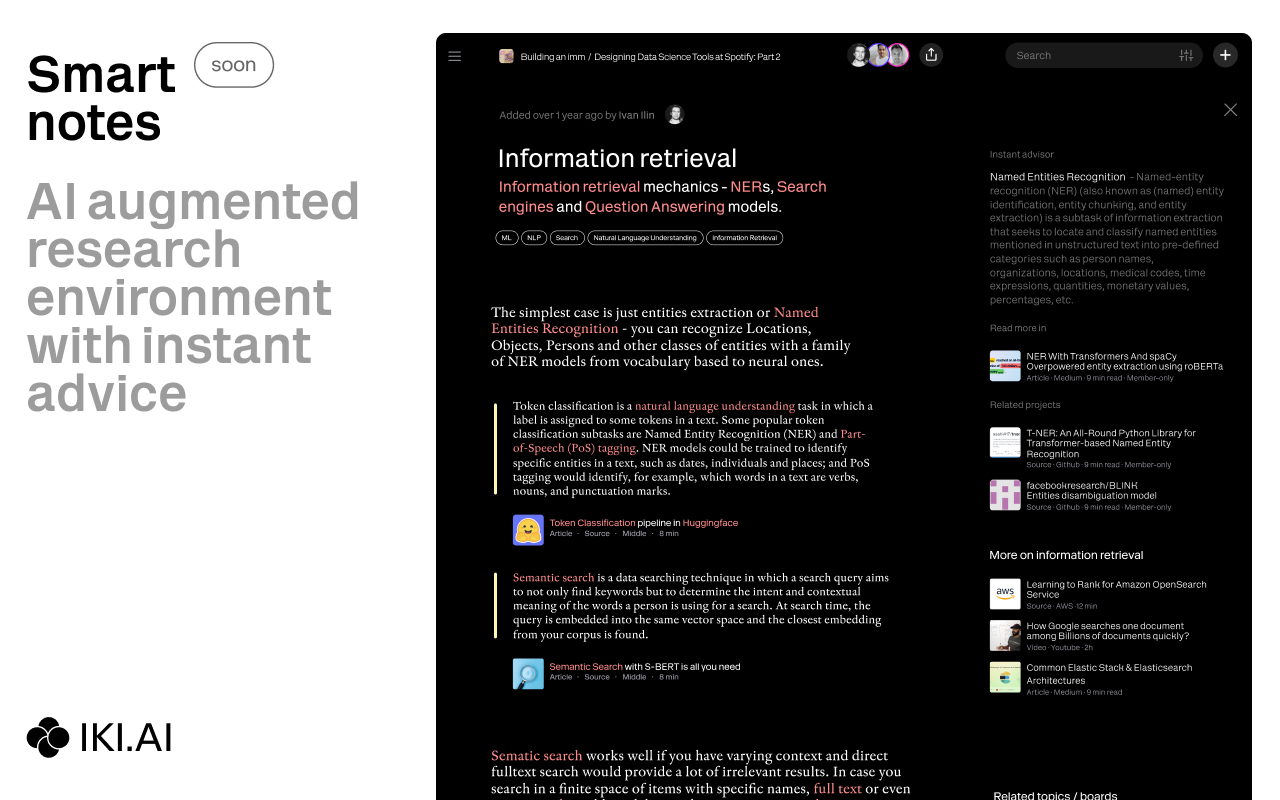Open 'NER With Transformers And spaCy' article title
The height and width of the screenshot is (800, 1280).
pos(1125,361)
